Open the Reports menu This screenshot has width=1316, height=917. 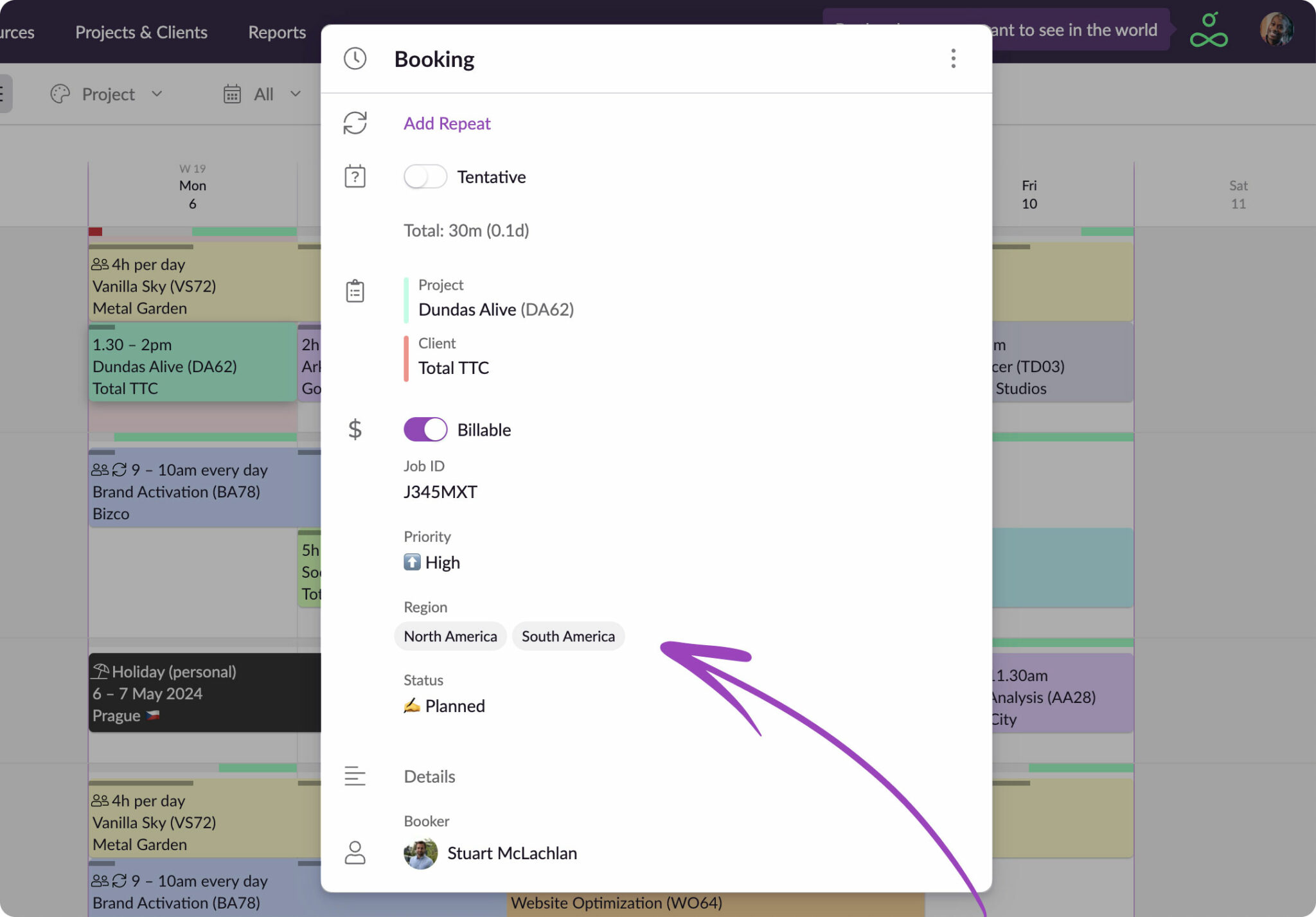(276, 32)
